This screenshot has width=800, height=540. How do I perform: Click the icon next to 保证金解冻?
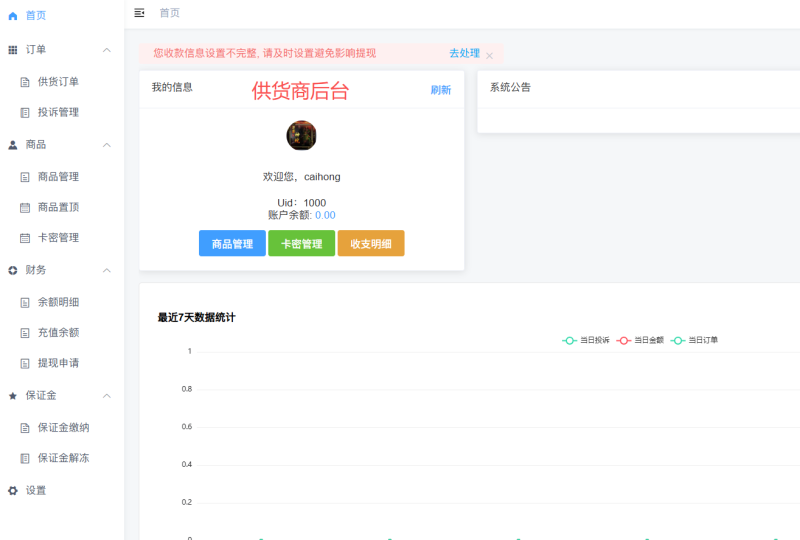click(24, 458)
